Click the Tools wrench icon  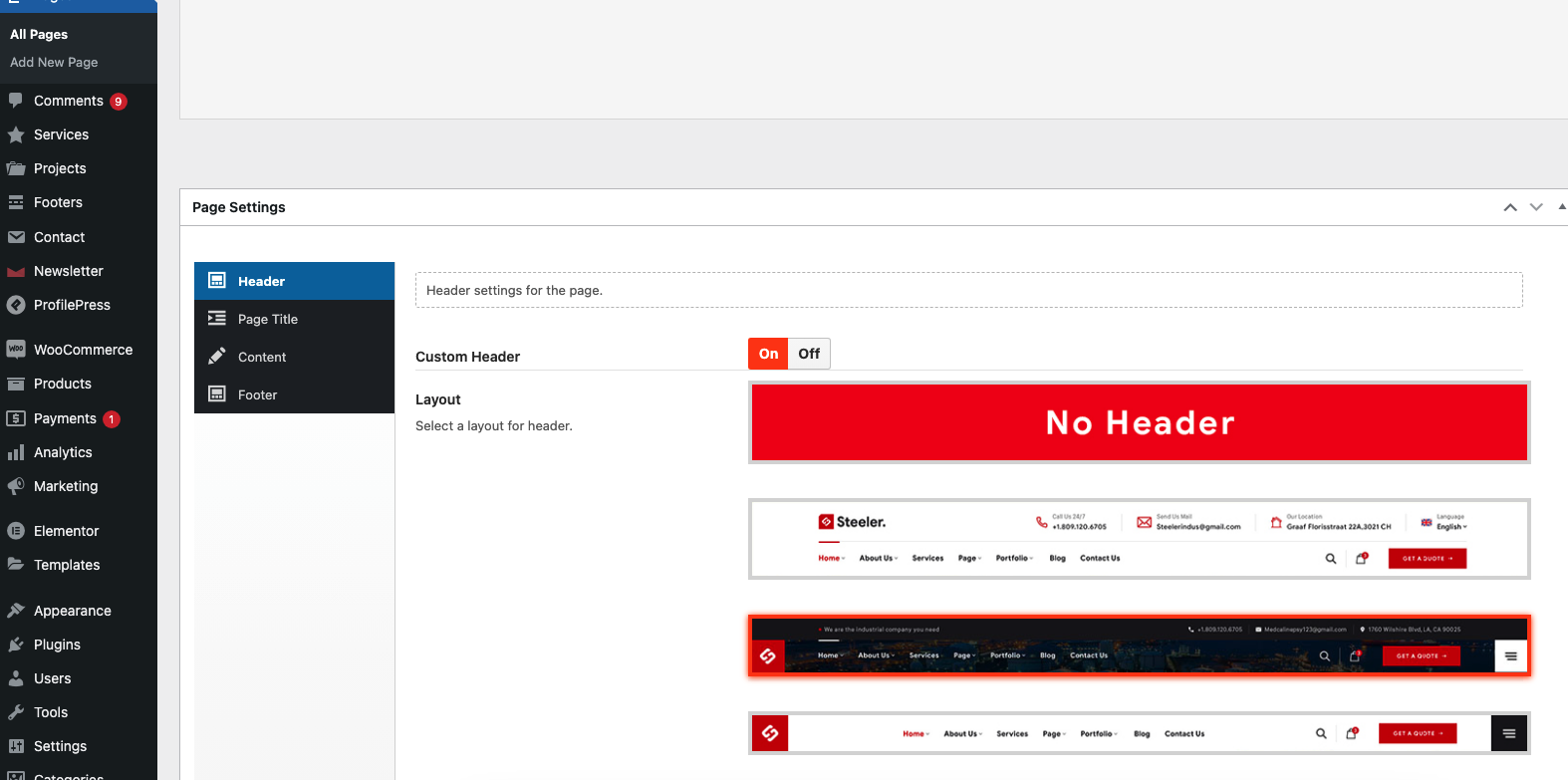(16, 712)
